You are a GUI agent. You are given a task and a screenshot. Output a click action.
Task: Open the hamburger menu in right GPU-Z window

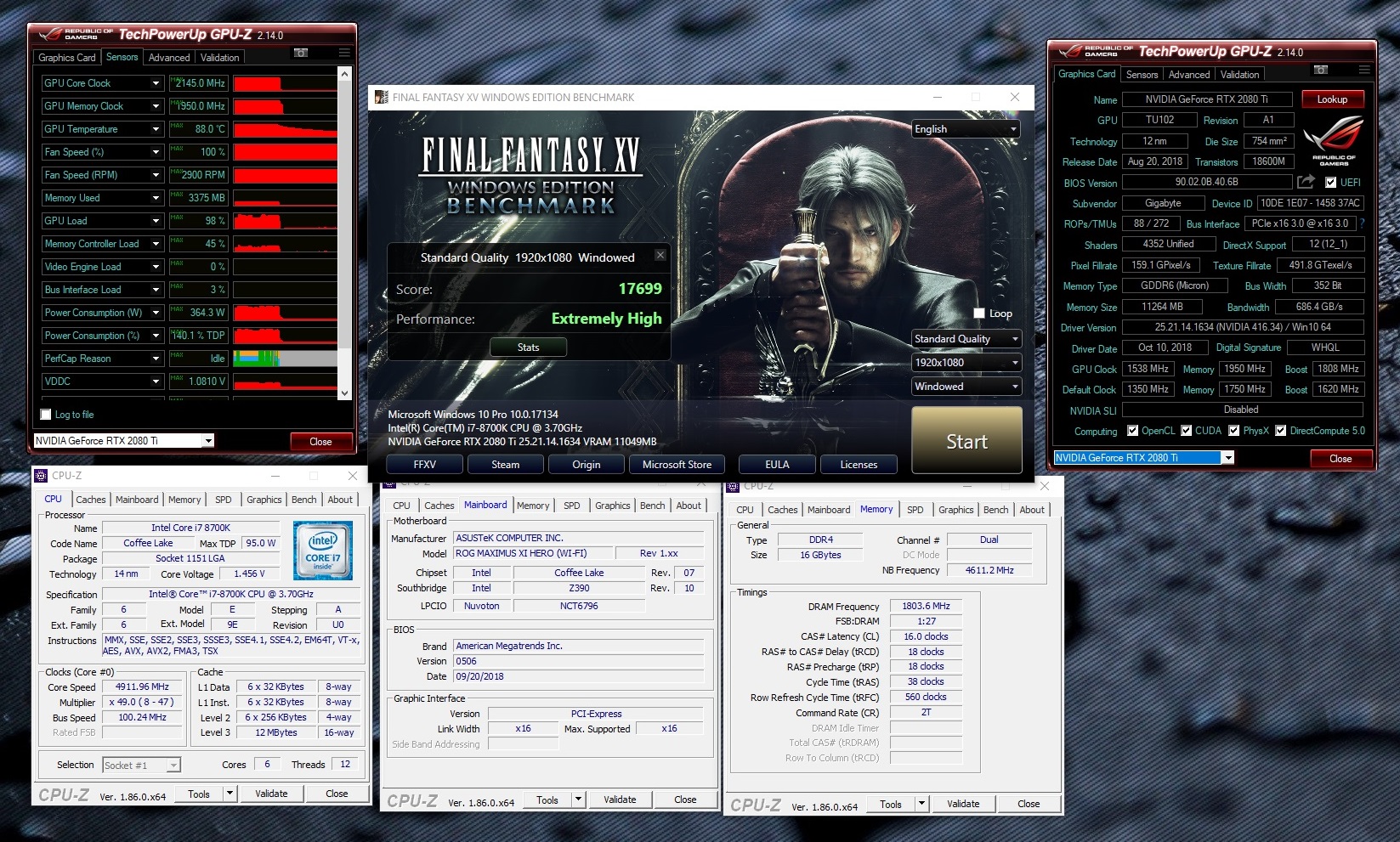click(1364, 70)
